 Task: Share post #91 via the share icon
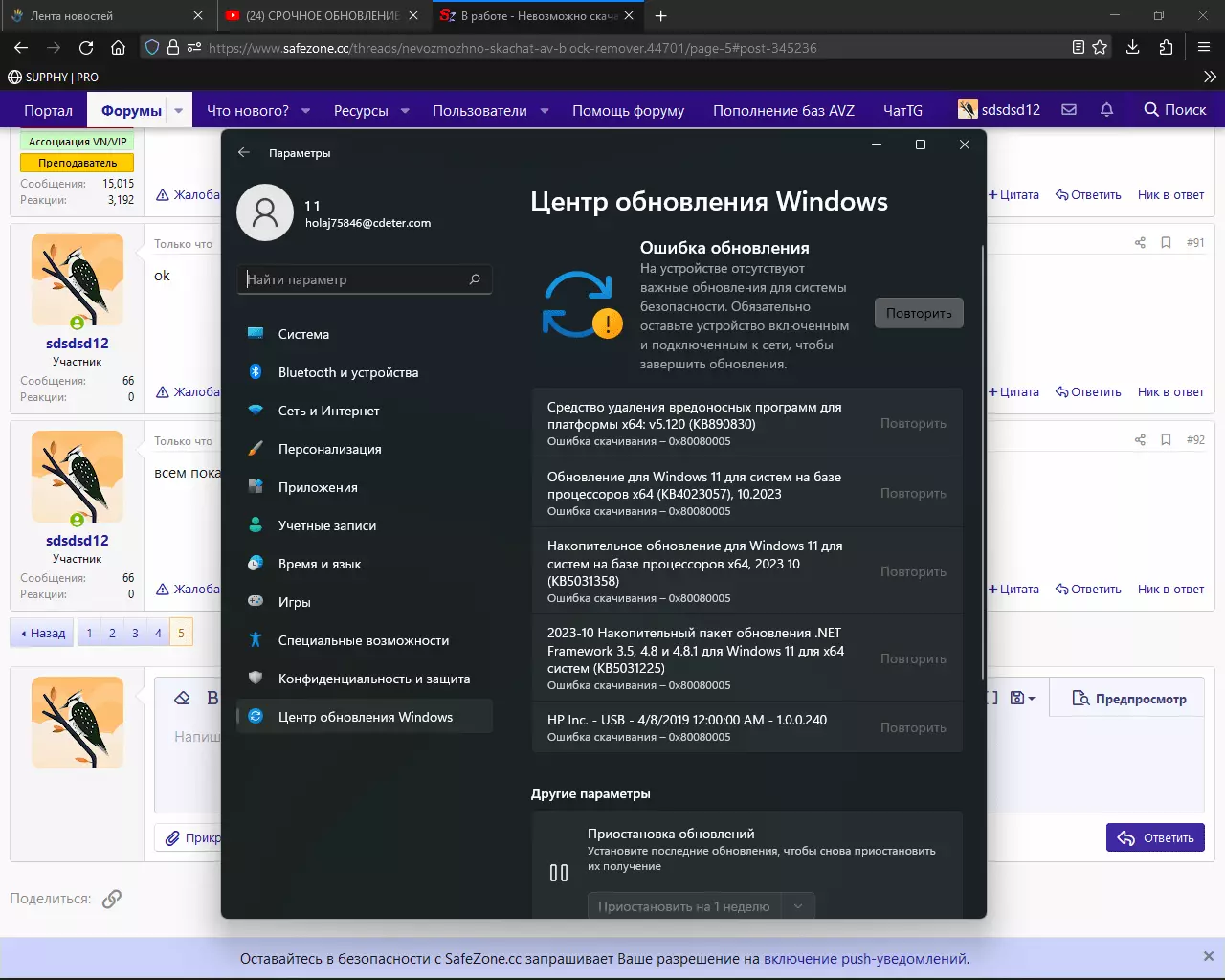(1140, 243)
